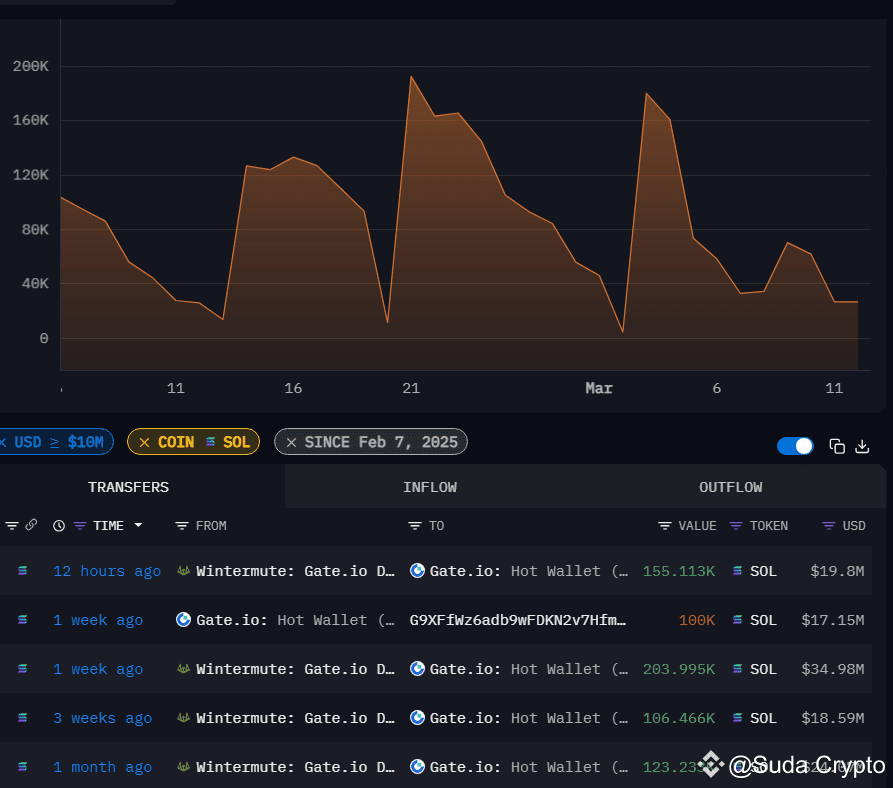Open the TIME sort dropdown arrow
893x788 pixels.
click(x=138, y=525)
